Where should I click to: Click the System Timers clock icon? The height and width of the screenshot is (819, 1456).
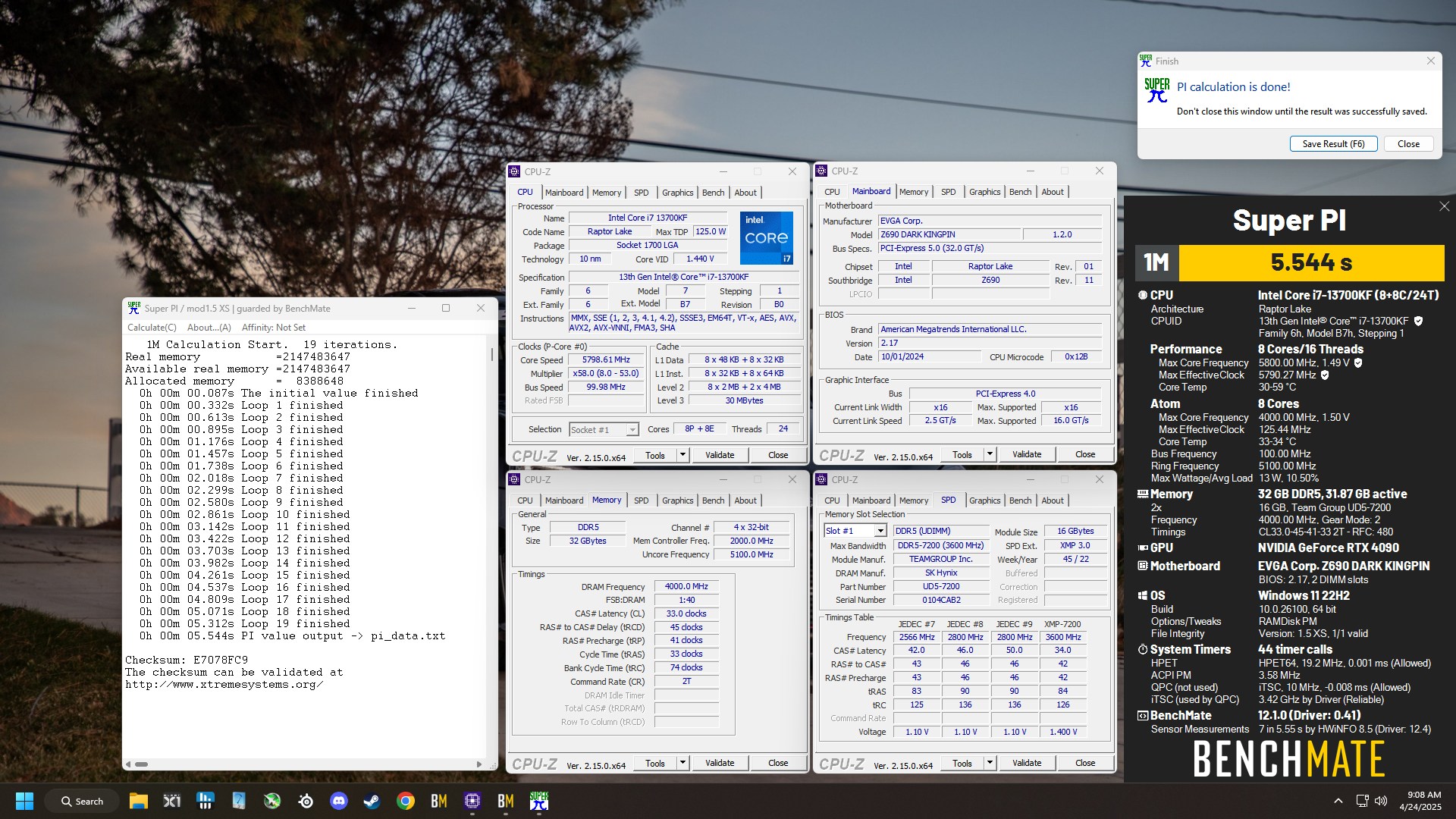tap(1143, 649)
